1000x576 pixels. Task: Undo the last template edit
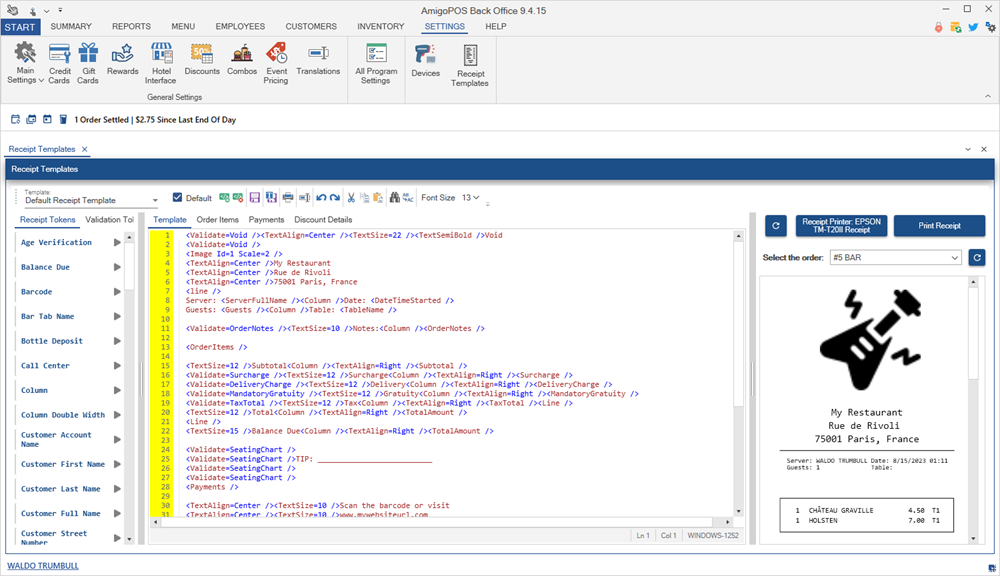pos(321,198)
